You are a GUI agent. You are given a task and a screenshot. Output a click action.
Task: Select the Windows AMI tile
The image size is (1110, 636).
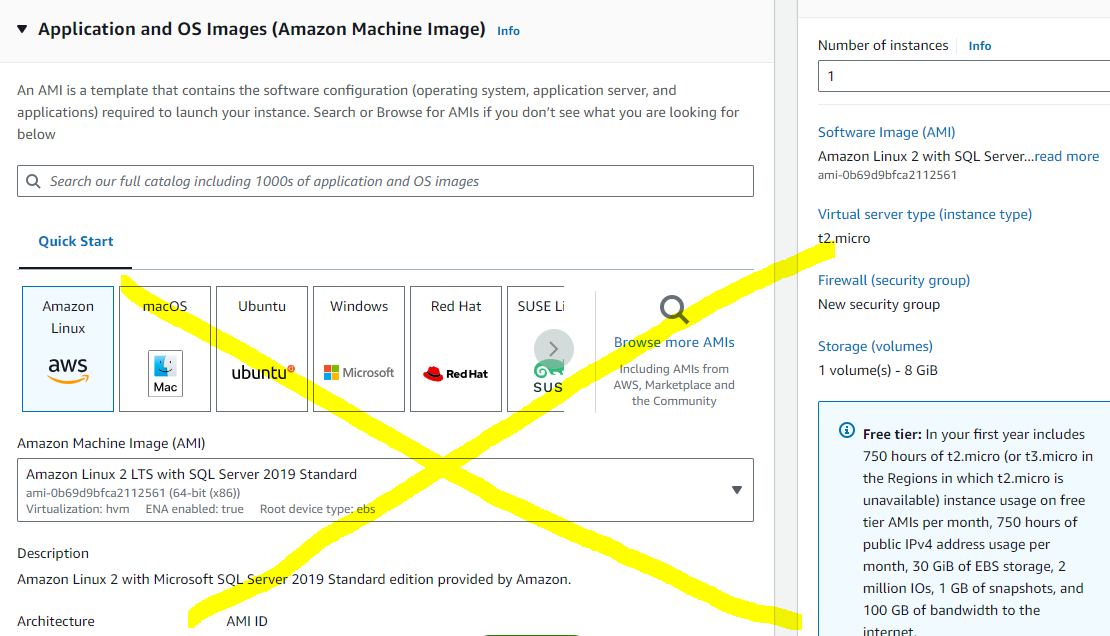coord(359,348)
